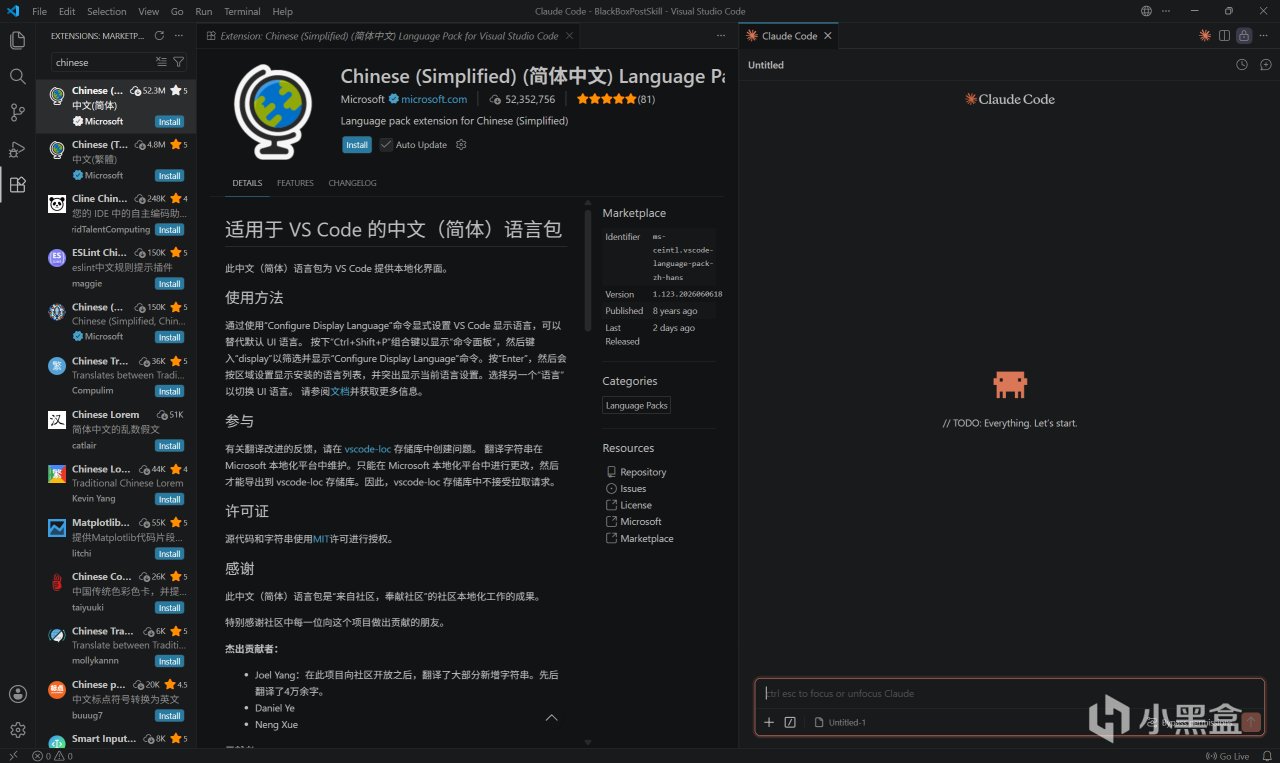Image resolution: width=1280 pixels, height=763 pixels.
Task: Open more actions for the extension editor tab
Action: (x=721, y=35)
